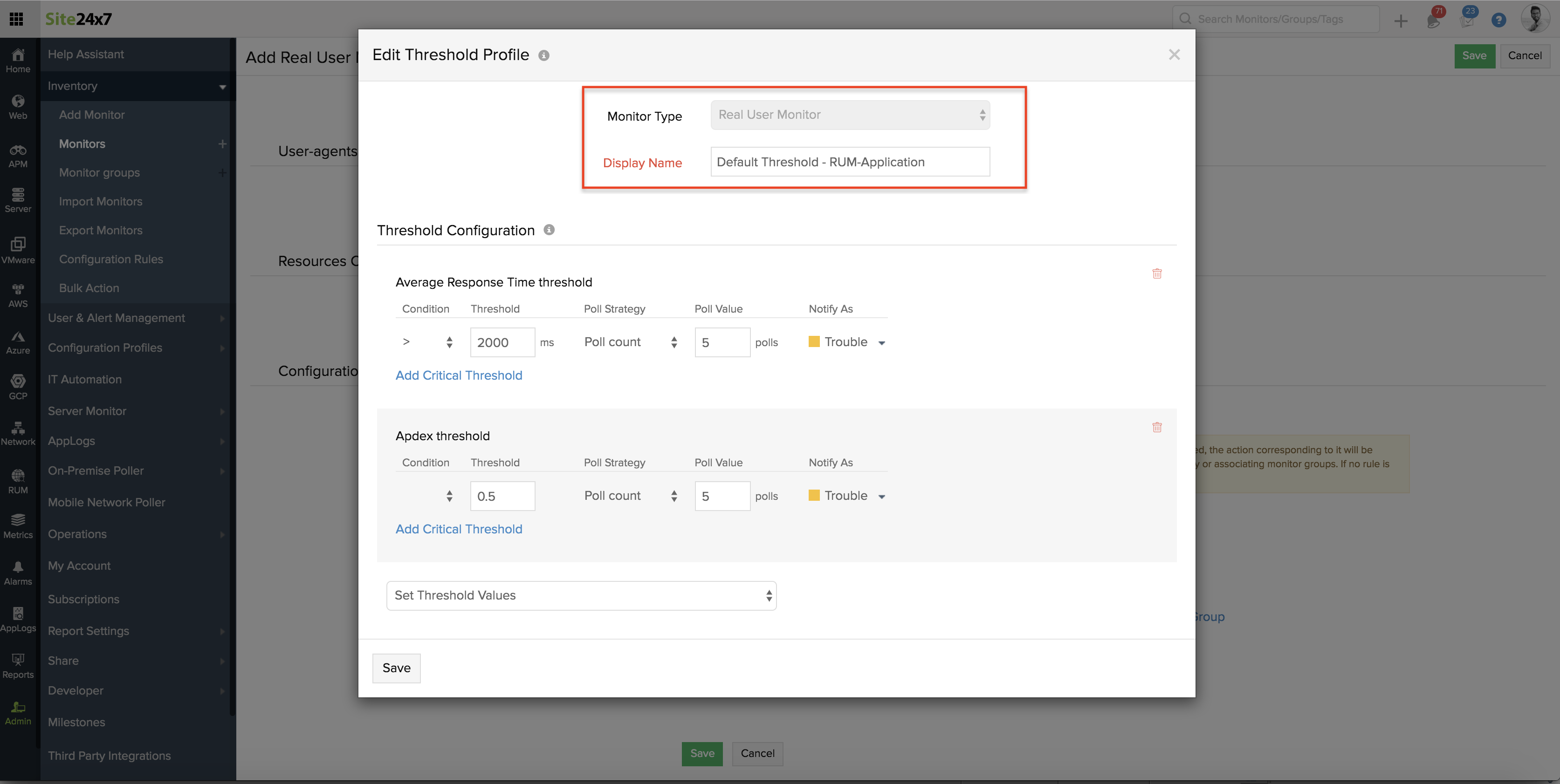Click the Display Name text field
This screenshot has height=784, width=1560.
pyautogui.click(x=850, y=162)
